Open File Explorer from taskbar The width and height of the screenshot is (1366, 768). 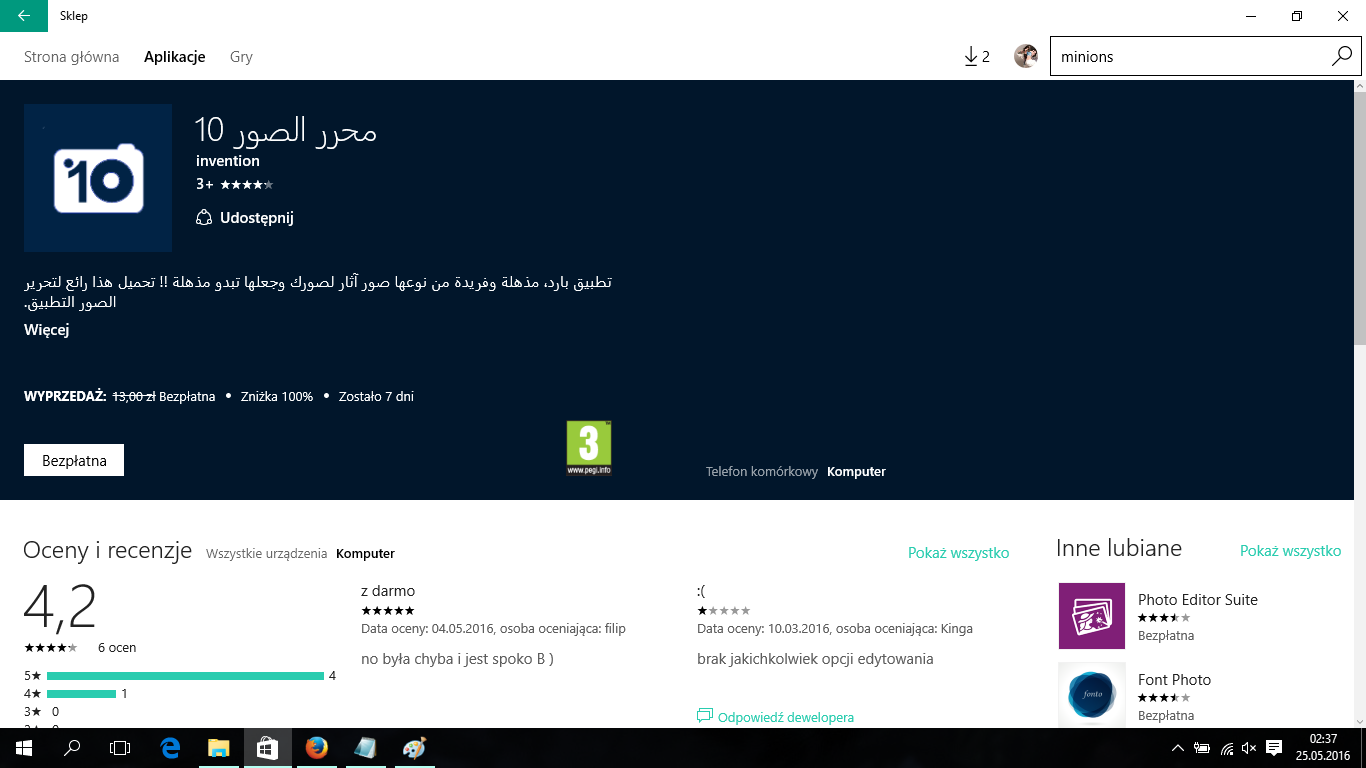218,748
